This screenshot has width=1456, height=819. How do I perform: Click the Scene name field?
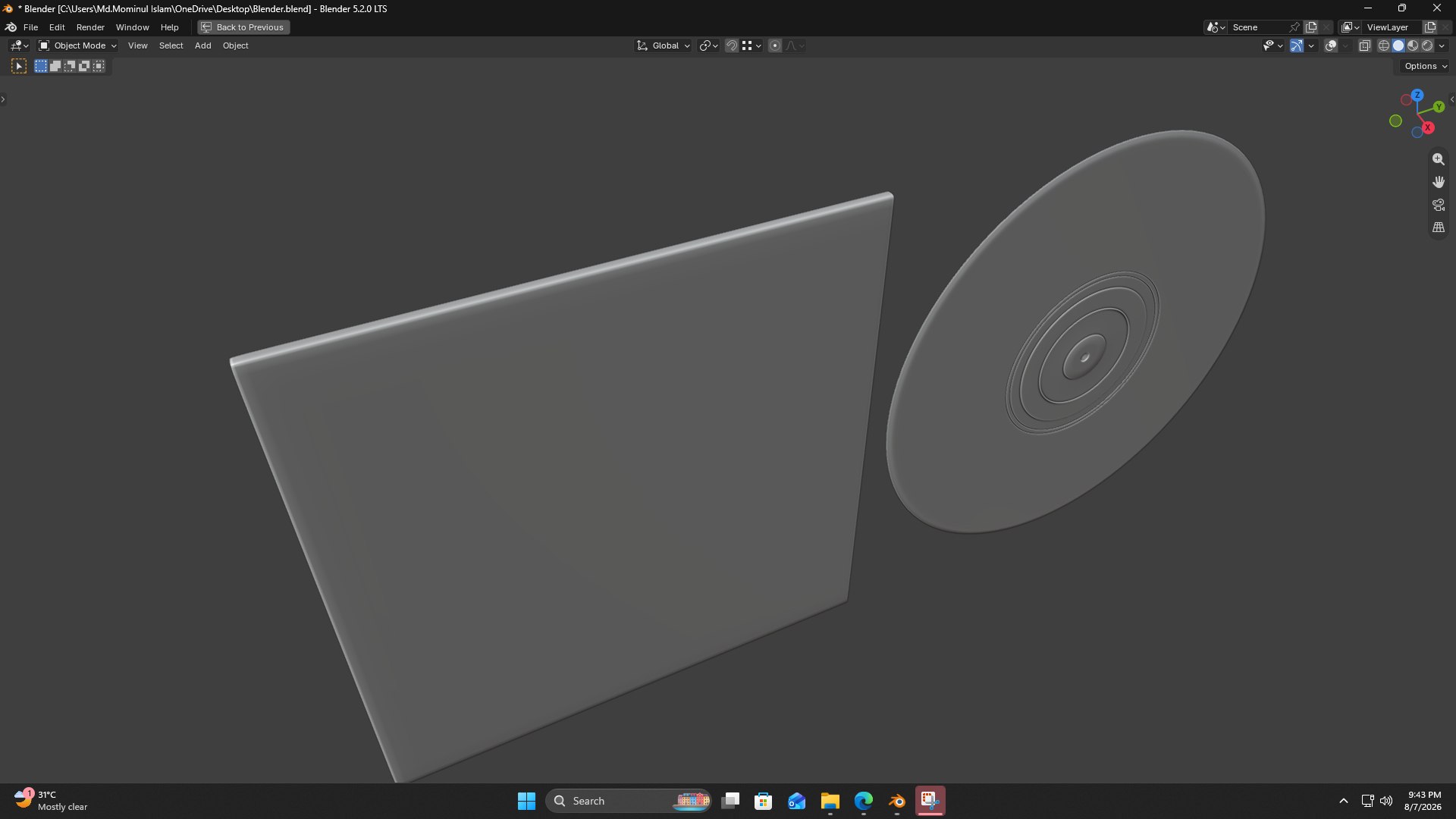point(1257,27)
